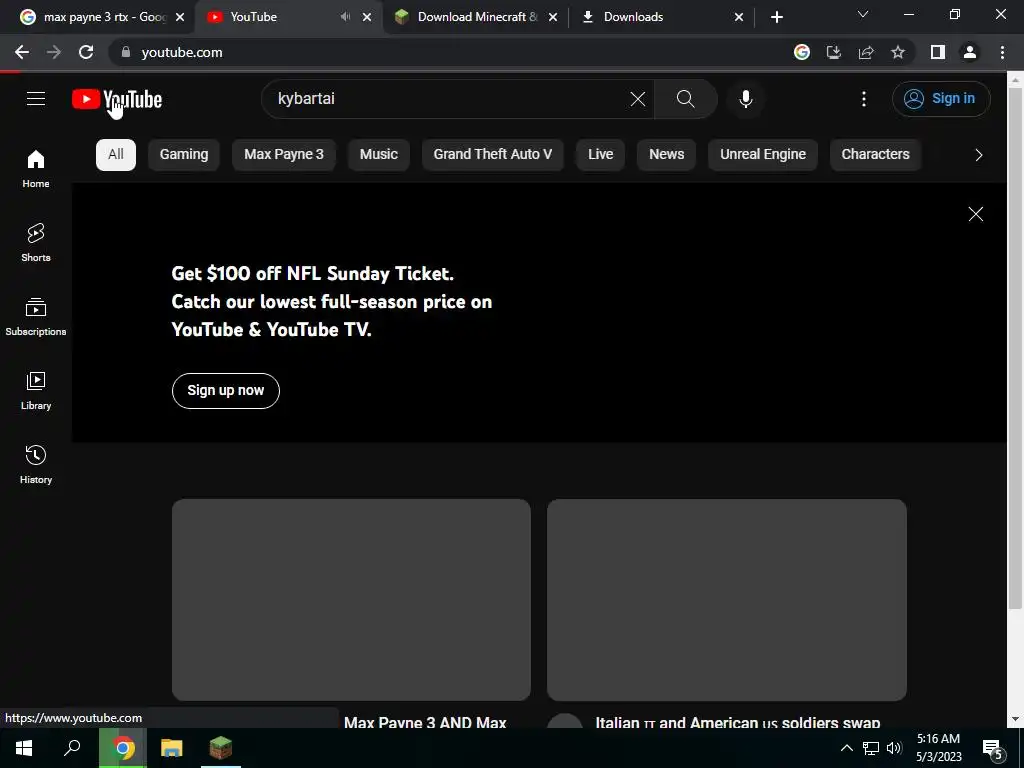The height and width of the screenshot is (768, 1024).
Task: Start voice search with the microphone
Action: (x=745, y=99)
